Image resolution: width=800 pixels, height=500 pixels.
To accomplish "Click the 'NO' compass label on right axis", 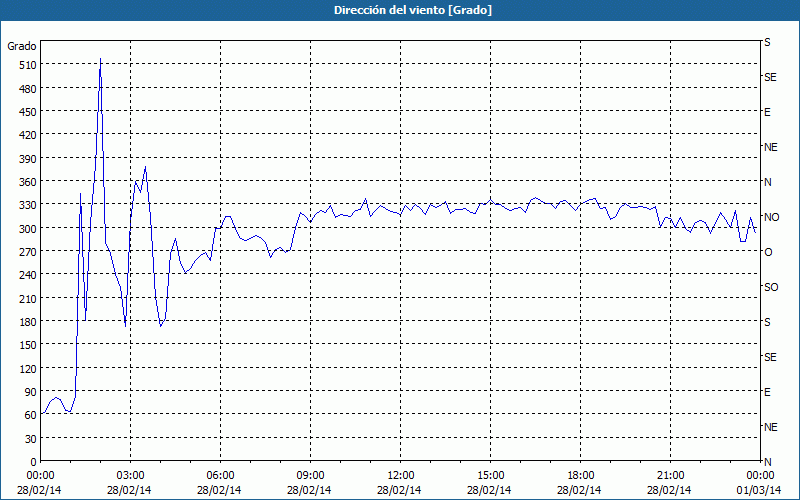I will (x=771, y=217).
